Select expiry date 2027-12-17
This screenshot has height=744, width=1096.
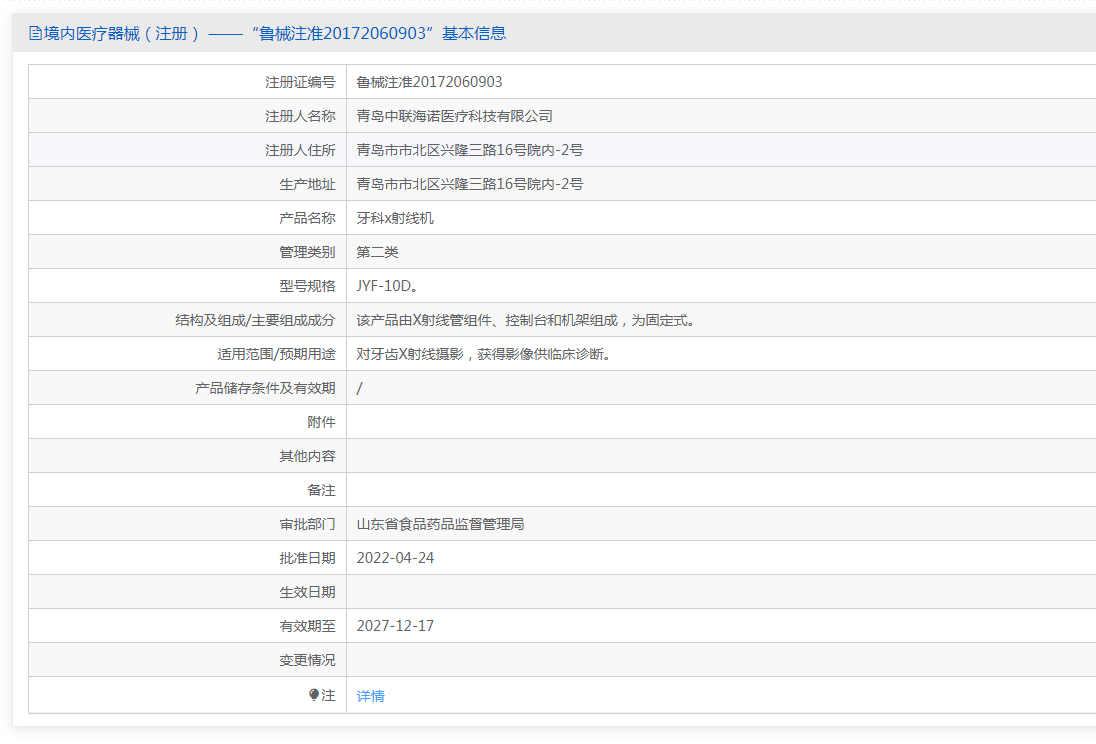[396, 626]
